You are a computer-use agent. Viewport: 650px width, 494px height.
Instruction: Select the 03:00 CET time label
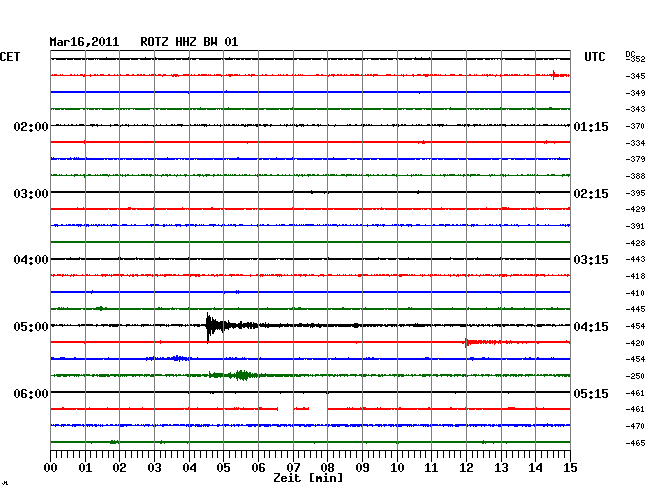tap(31, 194)
